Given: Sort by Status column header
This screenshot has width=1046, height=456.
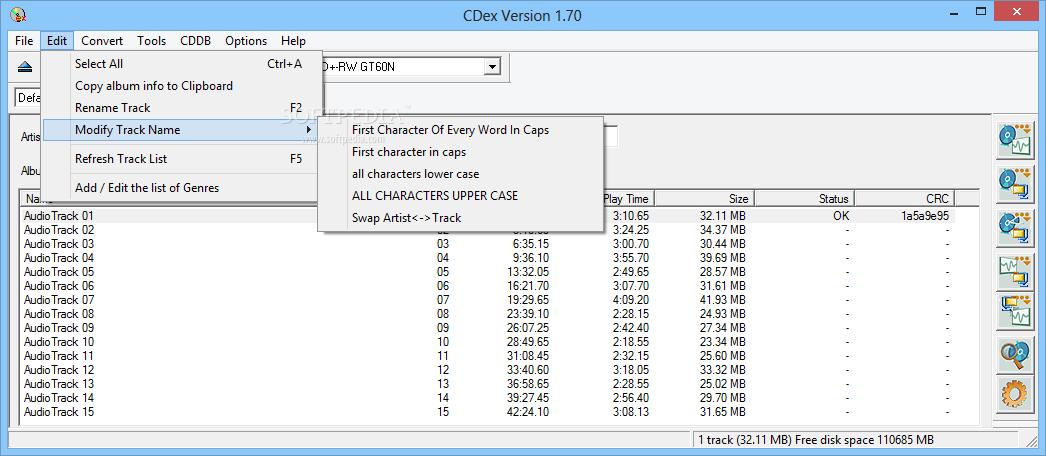Looking at the screenshot, I should tap(805, 199).
